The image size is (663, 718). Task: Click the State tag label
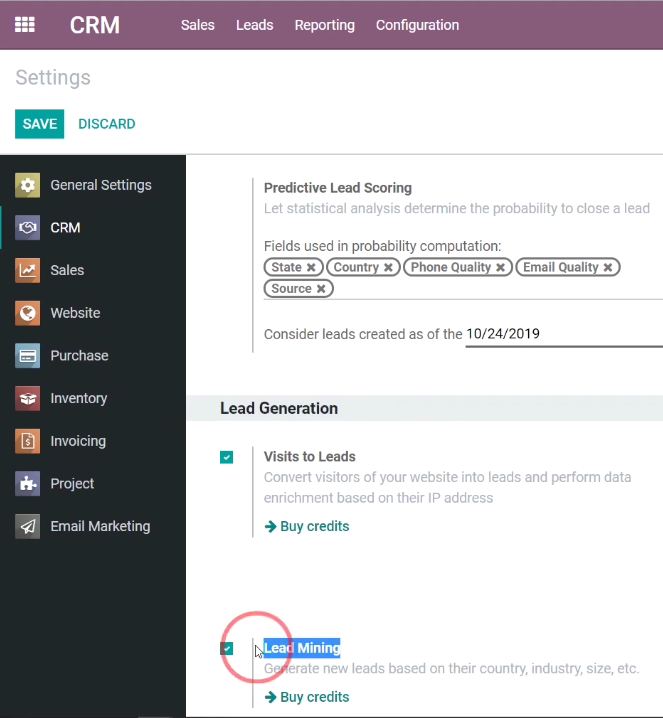(286, 267)
